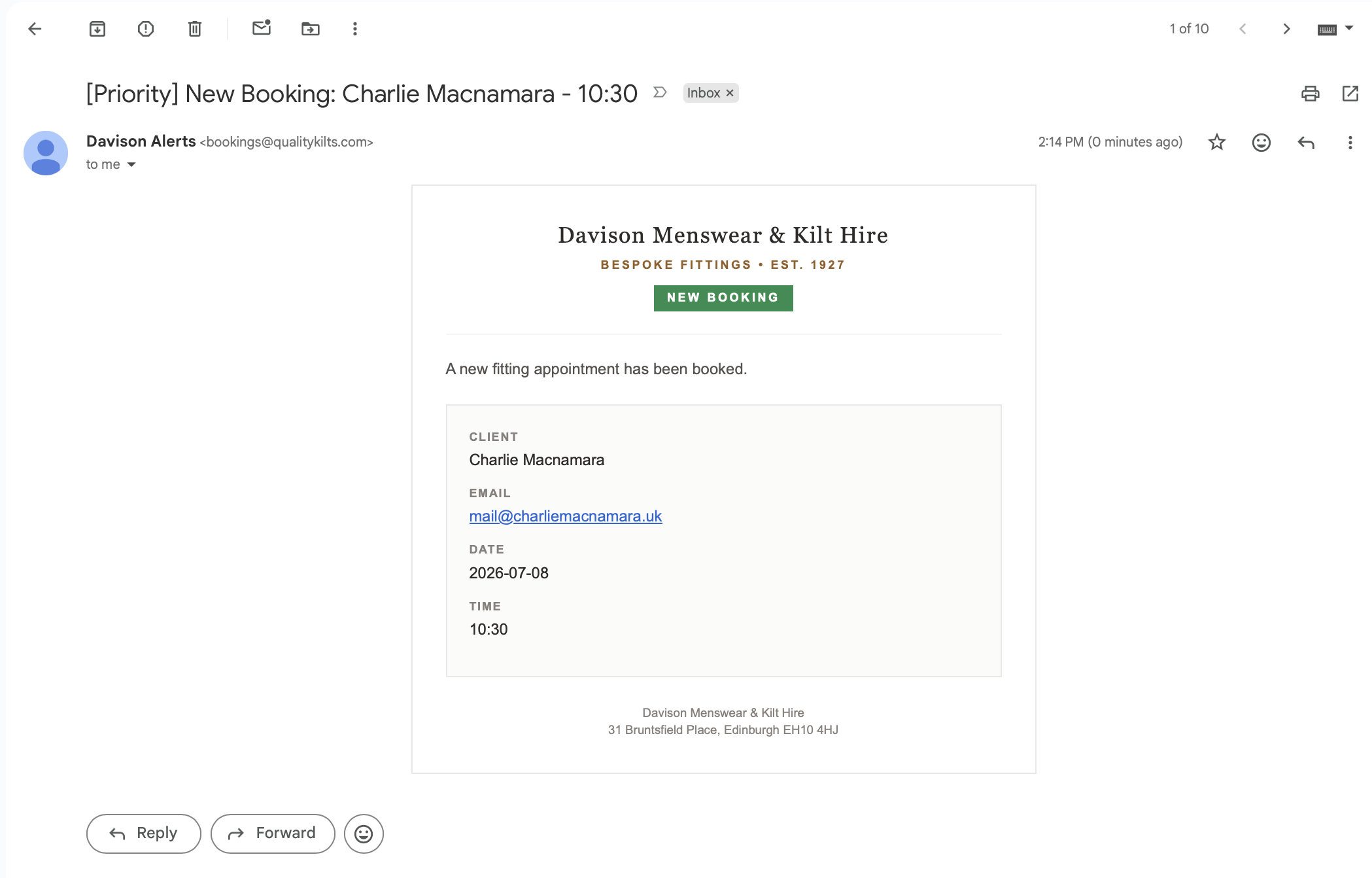Print the entire conversation
Viewport: 1372px width, 878px height.
click(x=1311, y=94)
